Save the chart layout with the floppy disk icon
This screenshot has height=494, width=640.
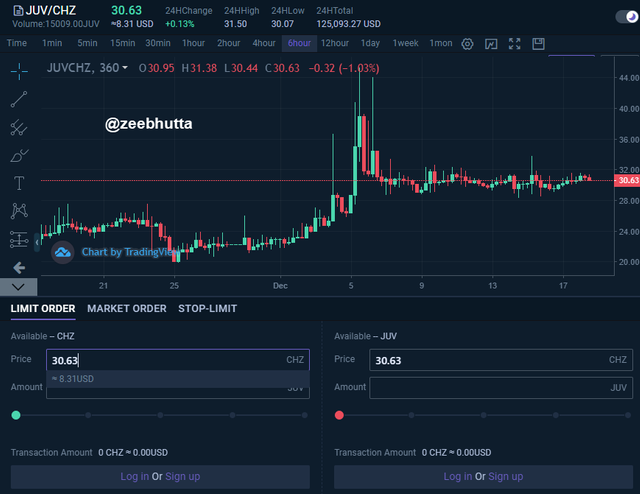(x=538, y=44)
